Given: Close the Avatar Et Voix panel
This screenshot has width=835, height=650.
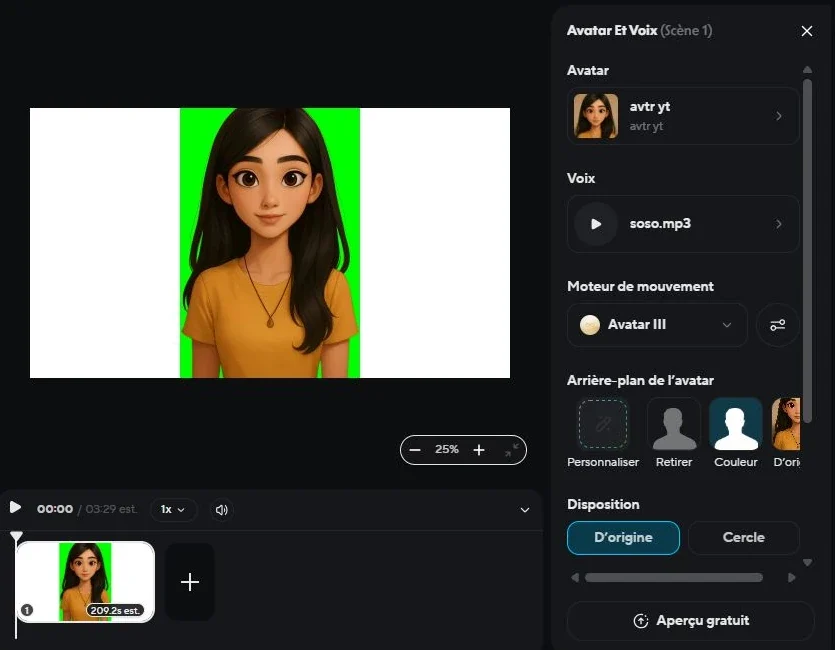Looking at the screenshot, I should [807, 31].
